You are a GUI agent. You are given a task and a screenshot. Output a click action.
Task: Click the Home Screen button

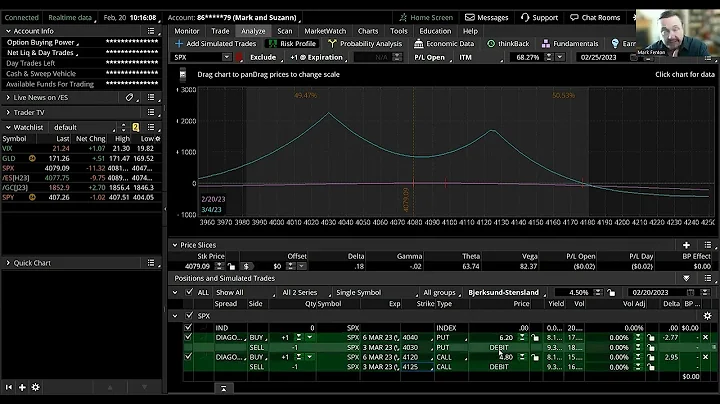(426, 17)
